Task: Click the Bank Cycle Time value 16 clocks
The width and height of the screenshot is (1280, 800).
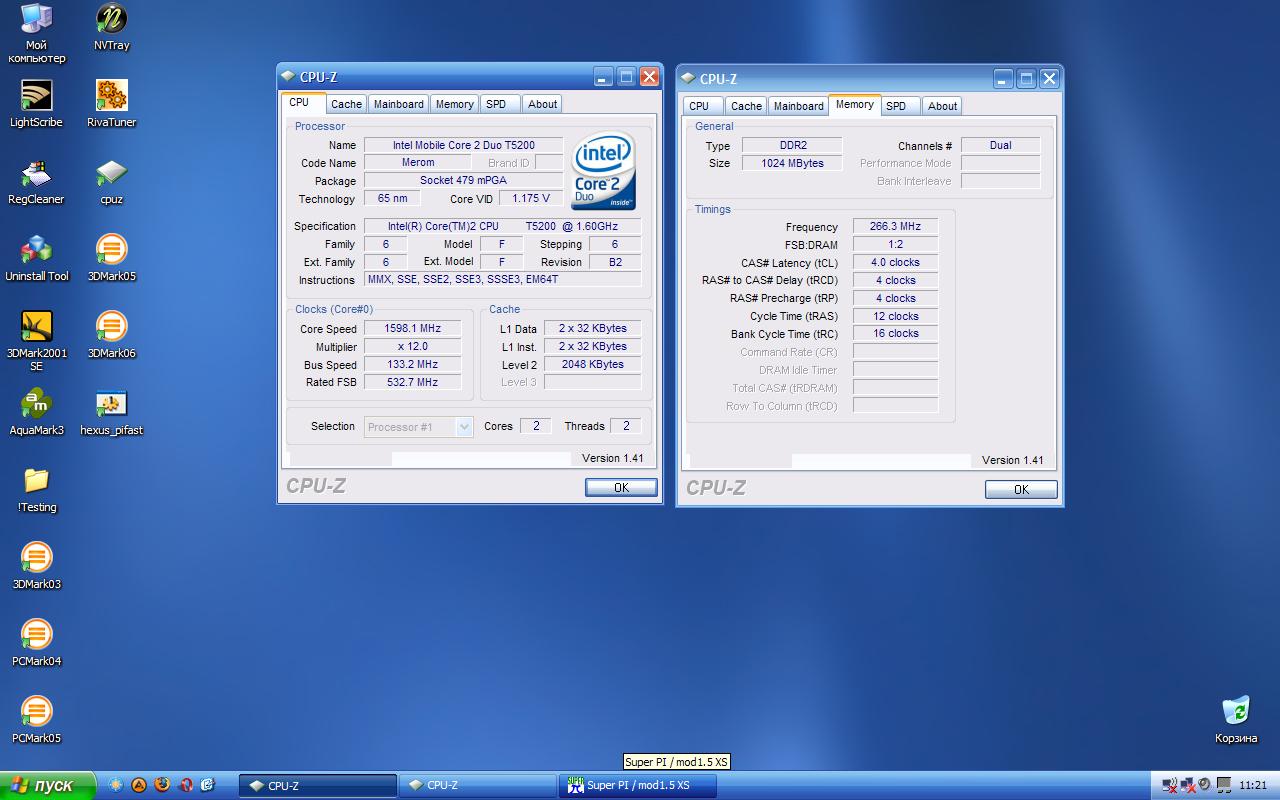Action: click(x=895, y=333)
